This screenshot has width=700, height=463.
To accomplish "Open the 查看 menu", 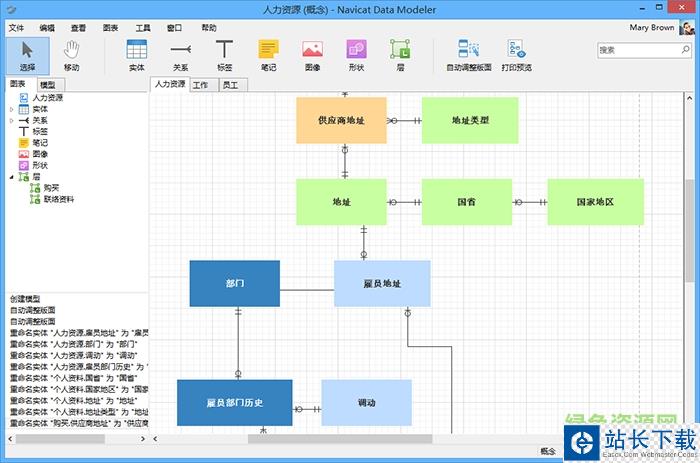I will point(78,28).
